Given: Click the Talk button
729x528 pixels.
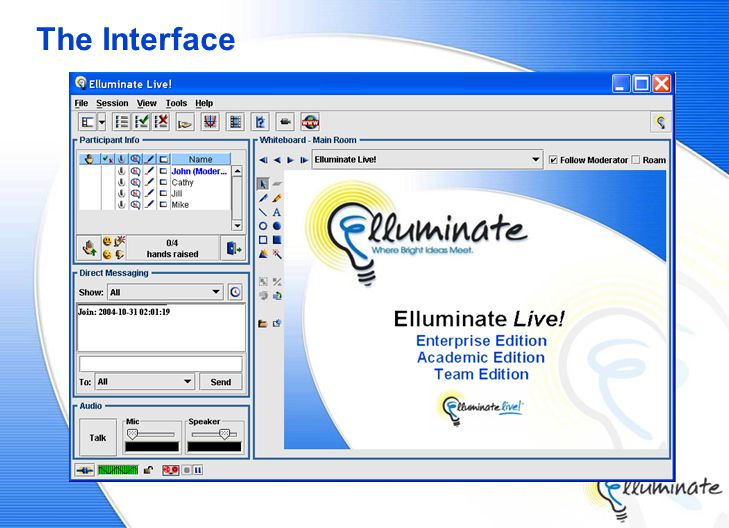Looking at the screenshot, I should 98,437.
